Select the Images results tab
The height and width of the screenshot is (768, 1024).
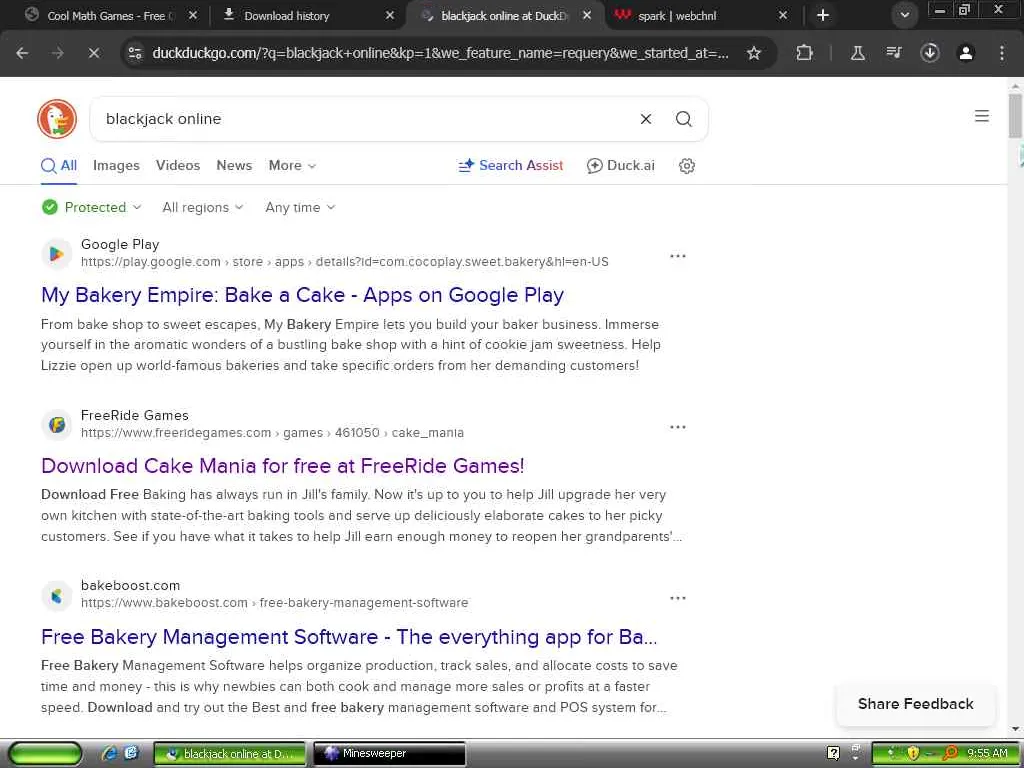116,166
